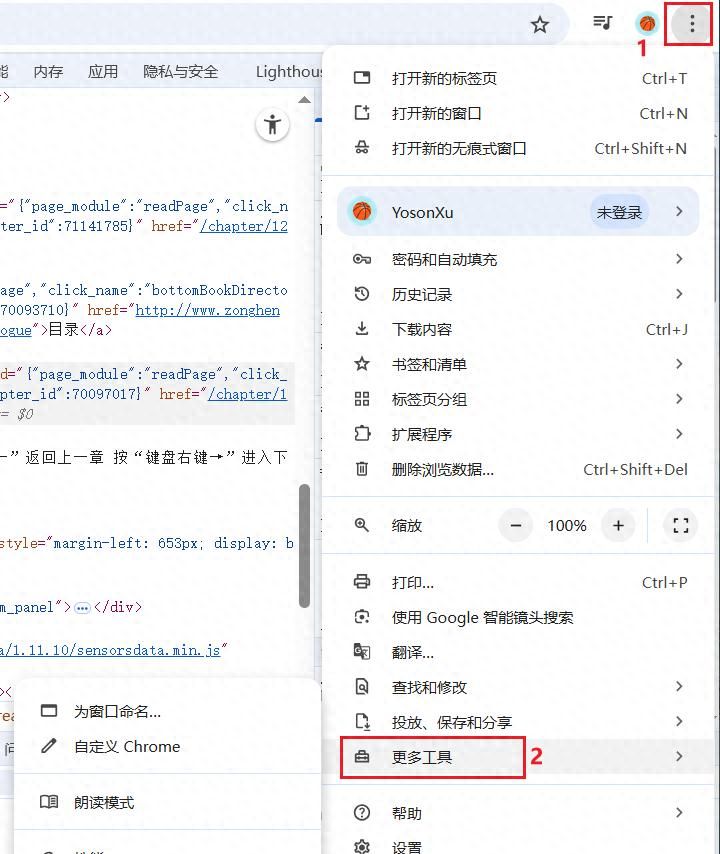Select 打开新的窗口 menu entry
The width and height of the screenshot is (720, 854).
tap(517, 113)
